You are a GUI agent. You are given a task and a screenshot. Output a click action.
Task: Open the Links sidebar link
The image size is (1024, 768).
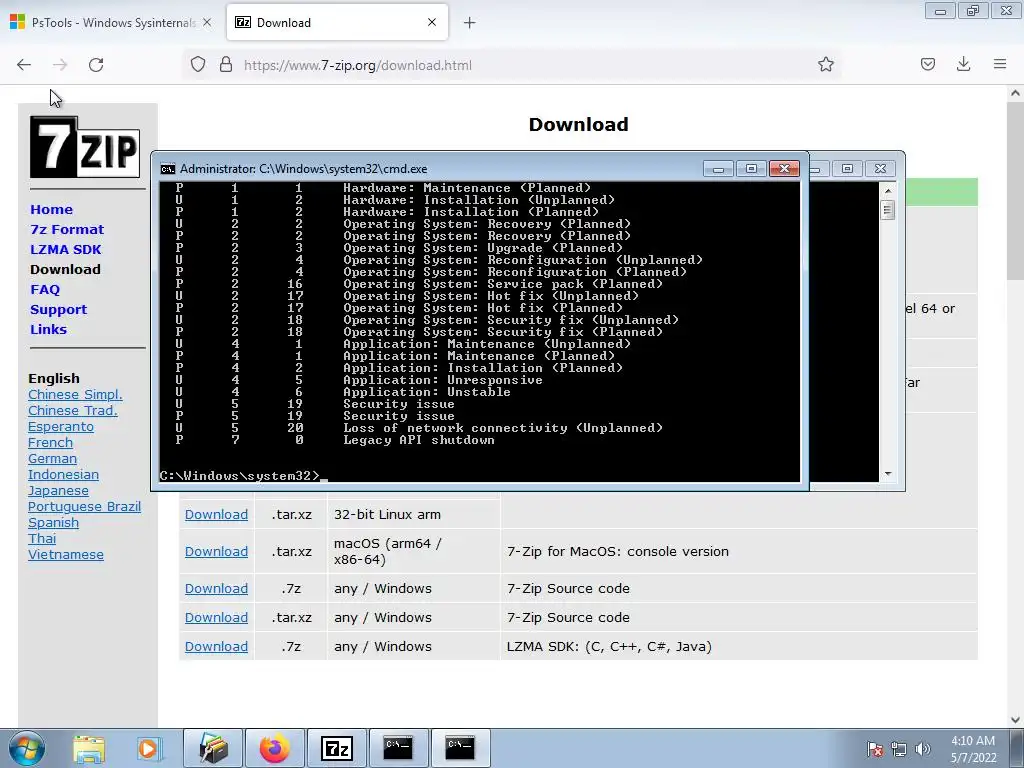pyautogui.click(x=48, y=329)
